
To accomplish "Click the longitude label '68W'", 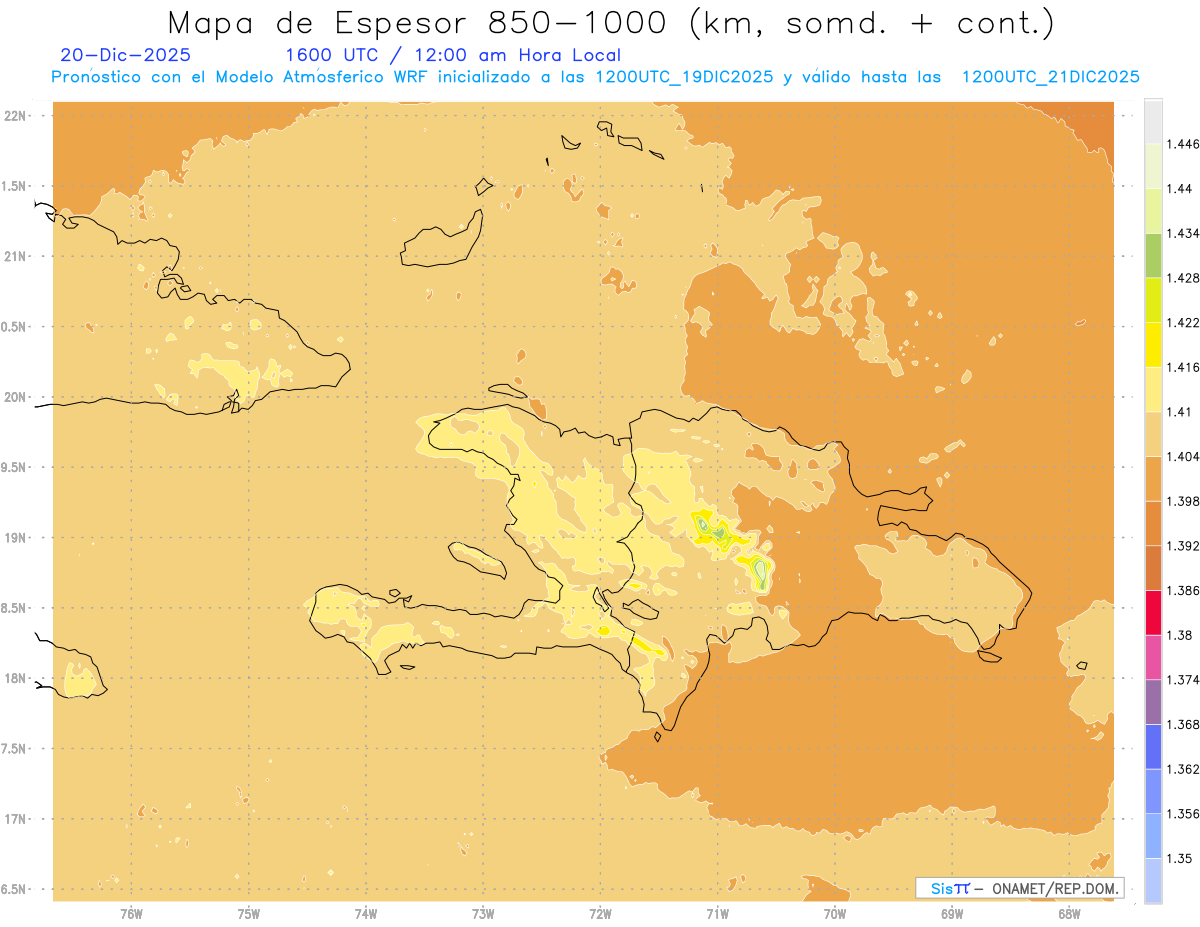I will pyautogui.click(x=1069, y=914).
